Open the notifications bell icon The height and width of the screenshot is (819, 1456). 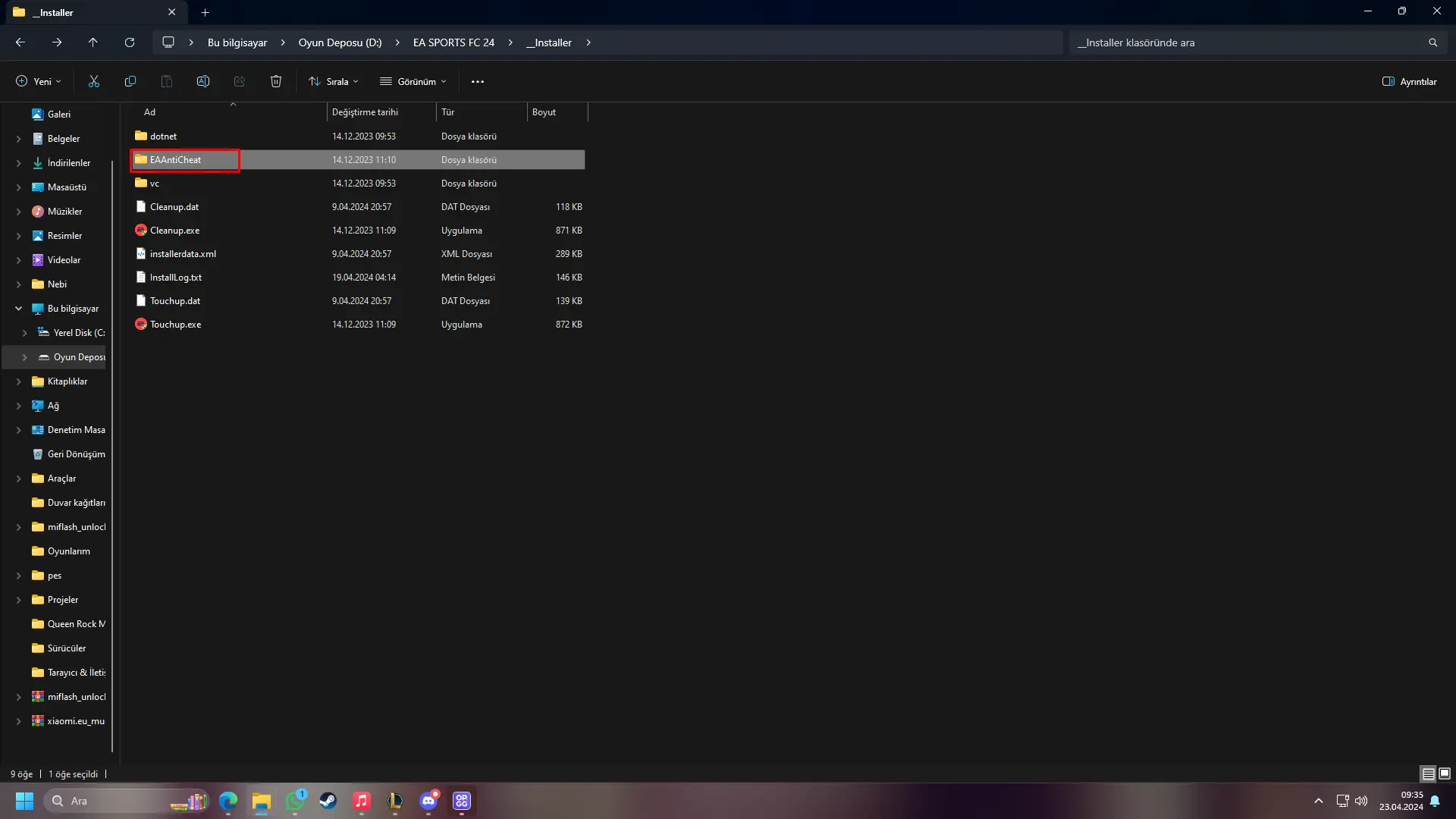[x=1435, y=801]
